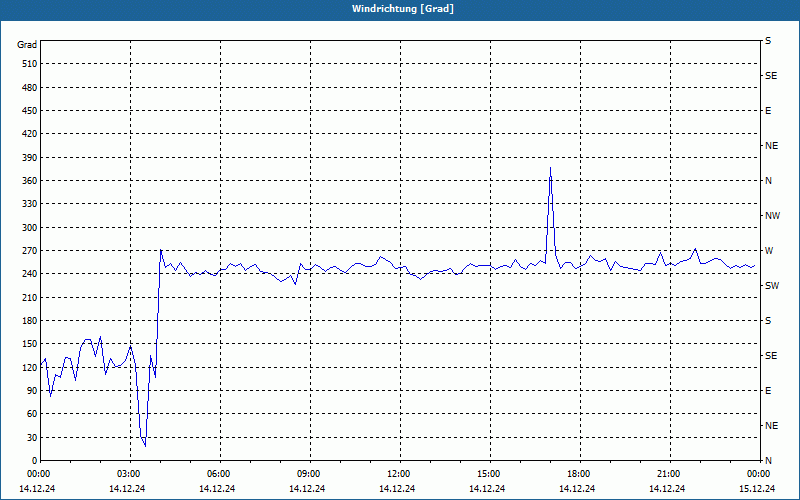
Task: Click the y-axis value 240
Action: tap(30, 274)
